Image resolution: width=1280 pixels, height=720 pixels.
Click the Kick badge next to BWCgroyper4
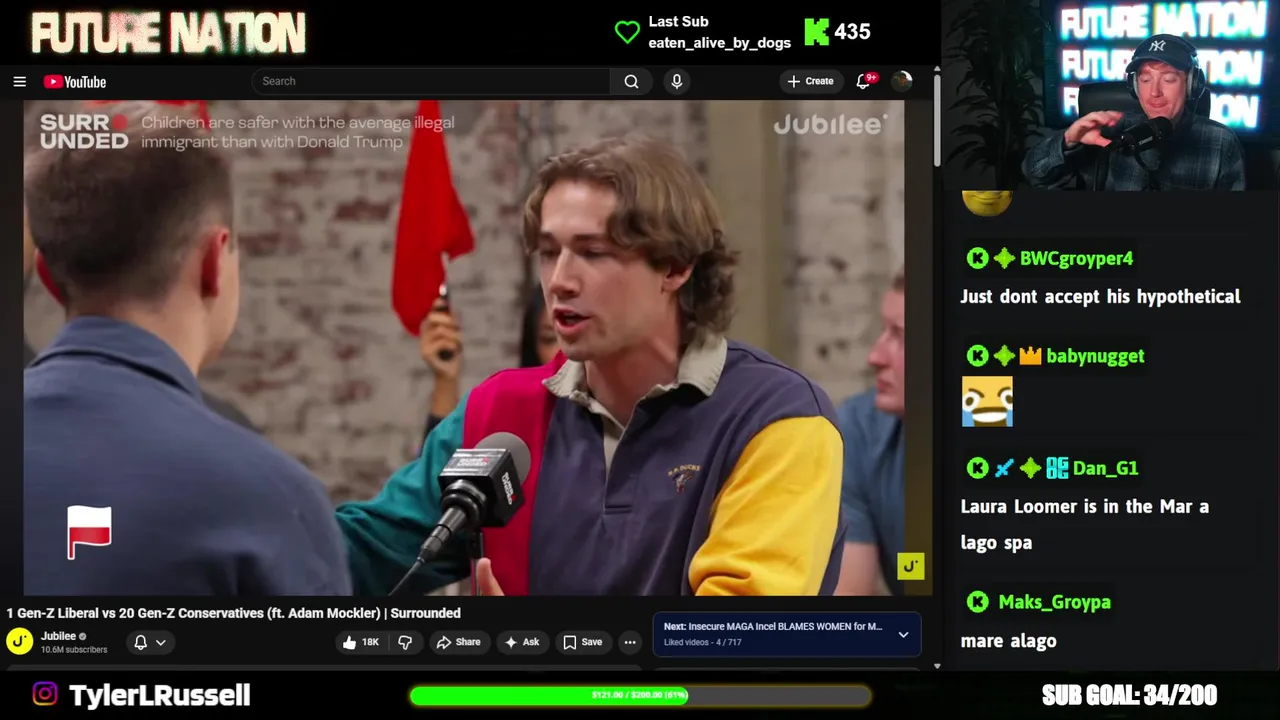(977, 258)
